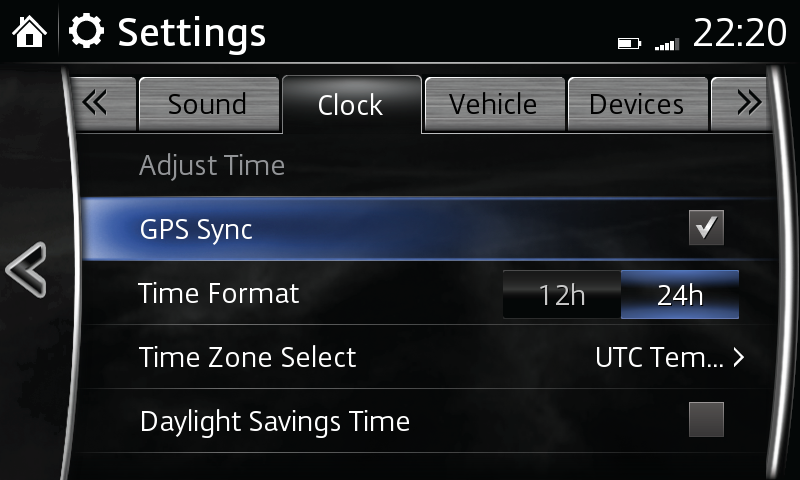
Task: Click the Settings gear icon
Action: pyautogui.click(x=87, y=33)
